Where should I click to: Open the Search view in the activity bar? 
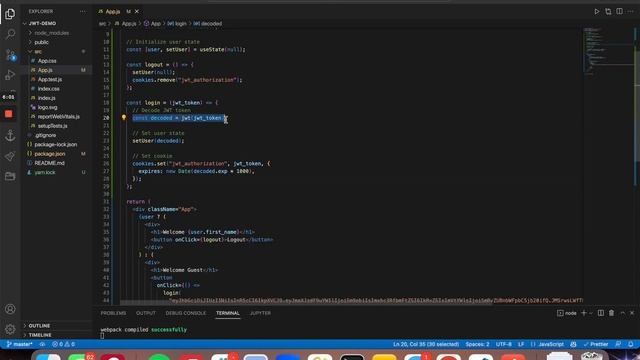pyautogui.click(x=10, y=34)
